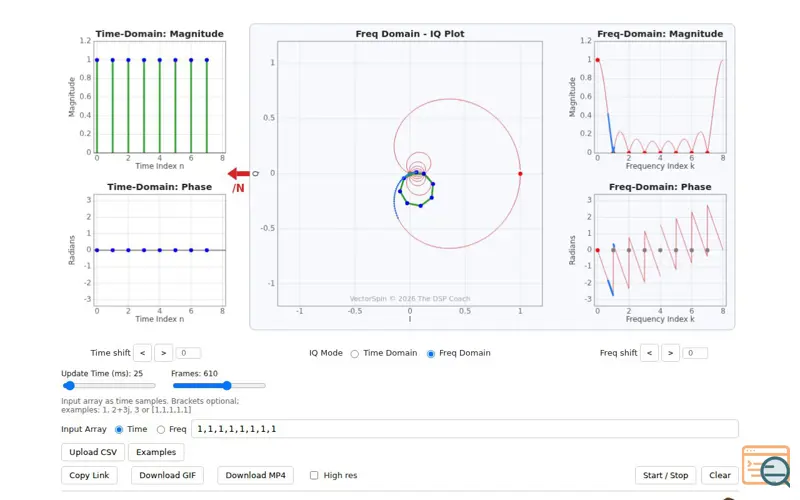
Task: Focus the Time shift value field
Action: coord(188,353)
